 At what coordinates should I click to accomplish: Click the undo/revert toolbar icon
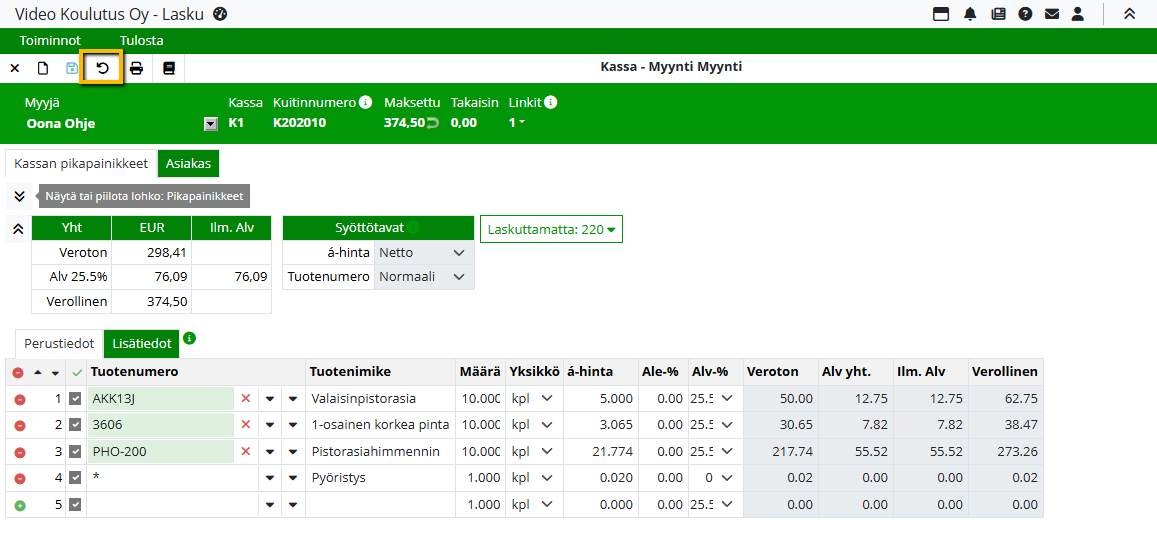tap(102, 68)
